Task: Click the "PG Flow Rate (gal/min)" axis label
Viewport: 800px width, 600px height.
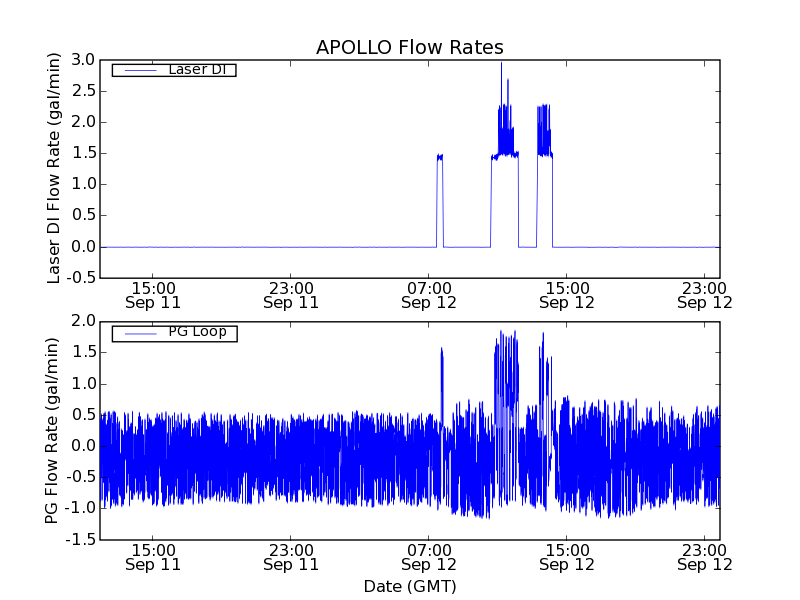Action: point(52,431)
